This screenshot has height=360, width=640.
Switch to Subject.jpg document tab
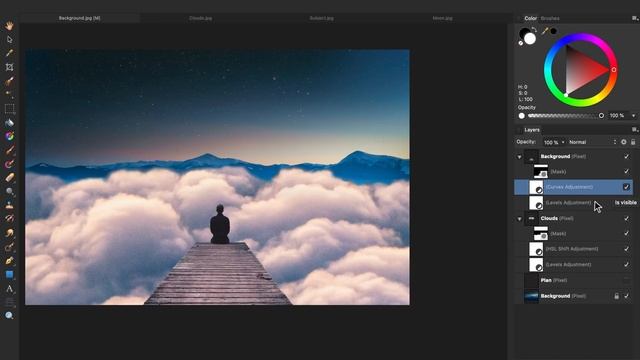click(322, 18)
